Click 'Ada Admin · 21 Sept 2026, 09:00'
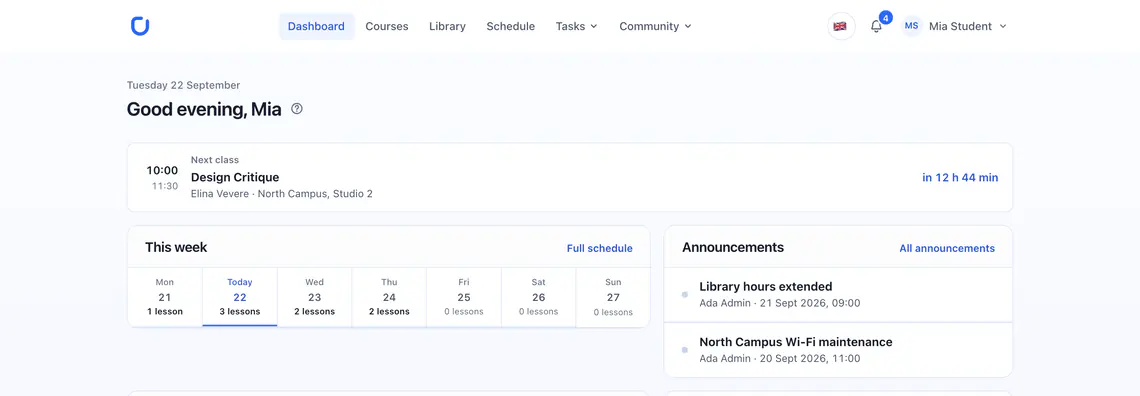 click(x=779, y=303)
